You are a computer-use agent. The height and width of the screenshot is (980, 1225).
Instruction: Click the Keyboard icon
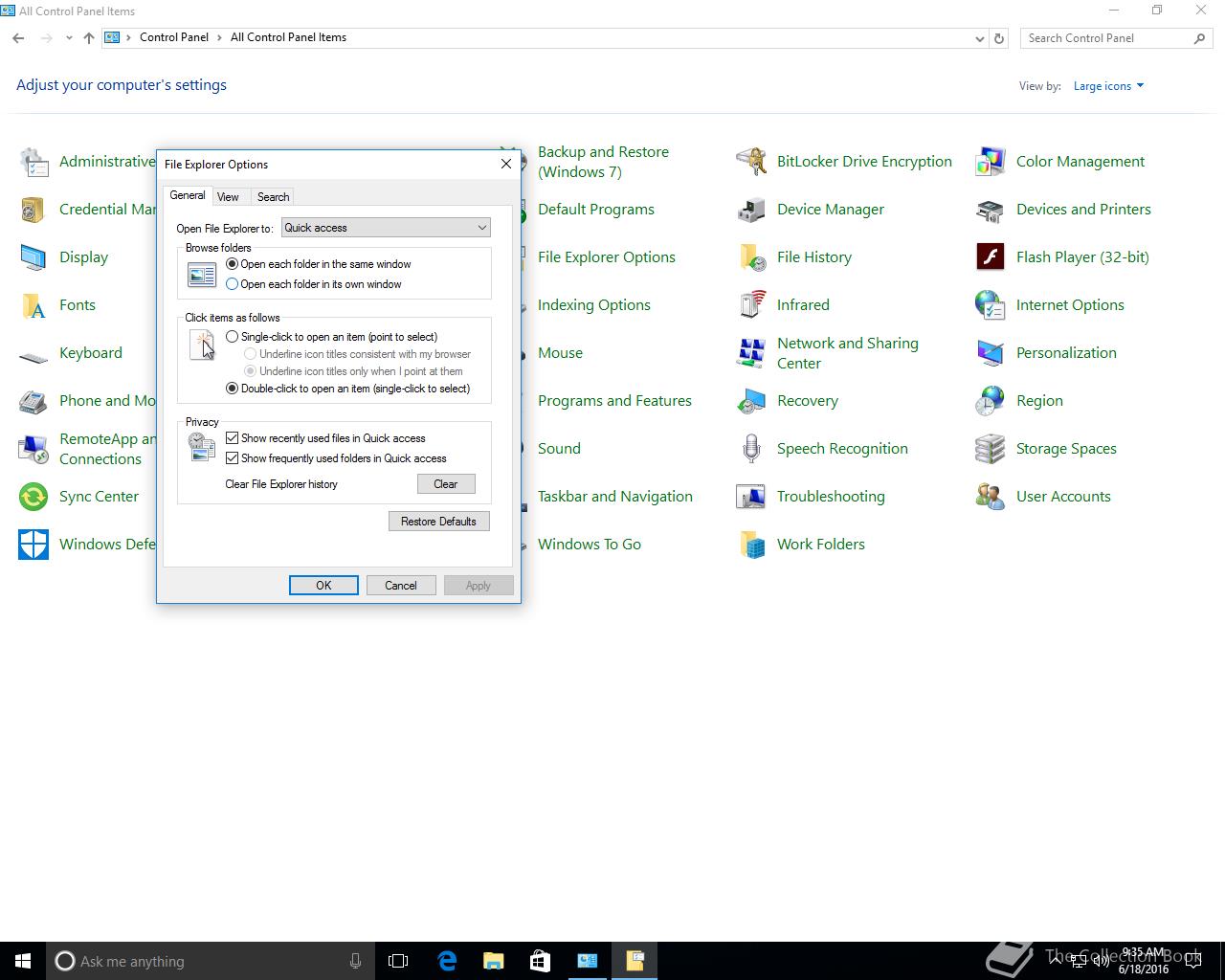pyautogui.click(x=33, y=355)
